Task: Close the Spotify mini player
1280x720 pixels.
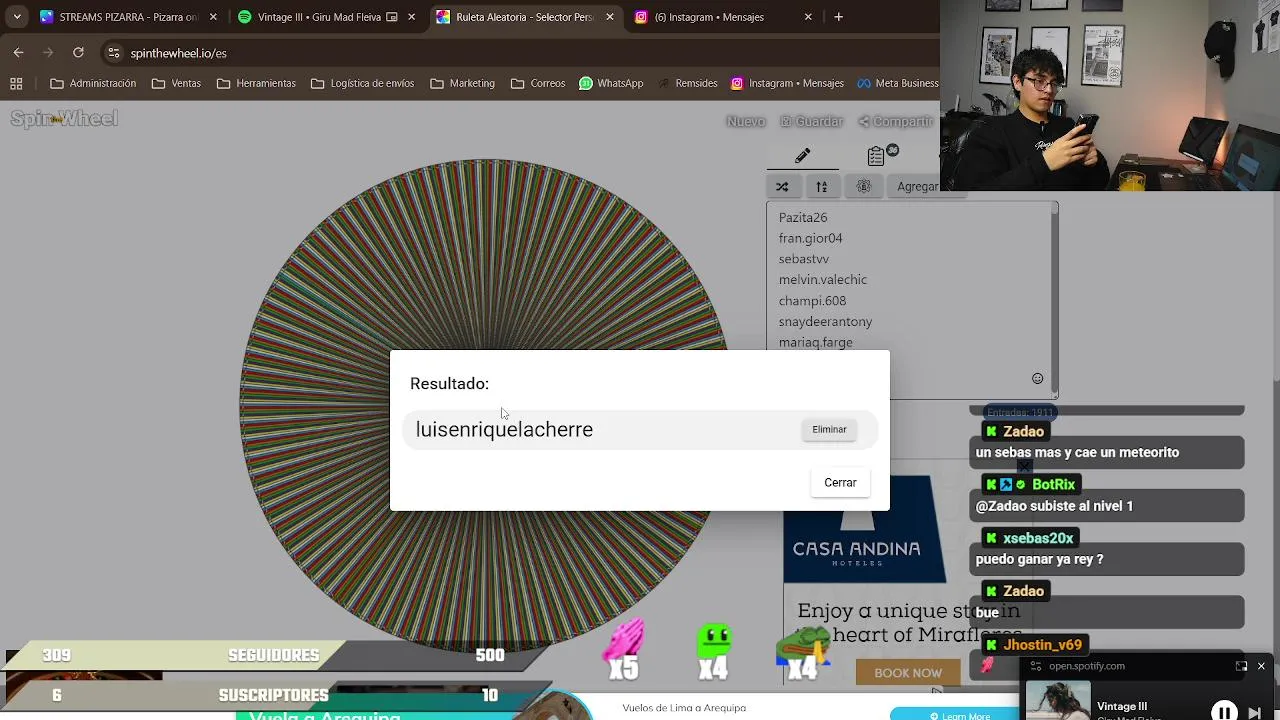Action: (x=1261, y=666)
